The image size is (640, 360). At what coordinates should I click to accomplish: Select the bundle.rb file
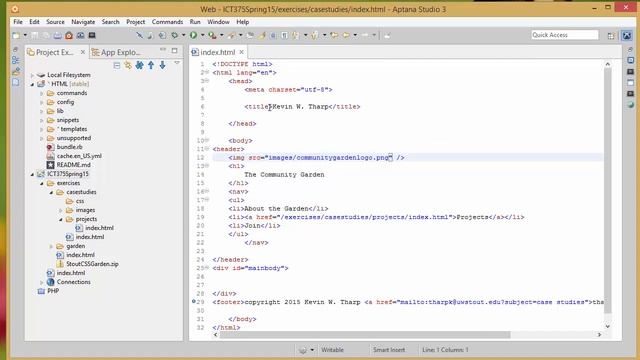point(69,147)
